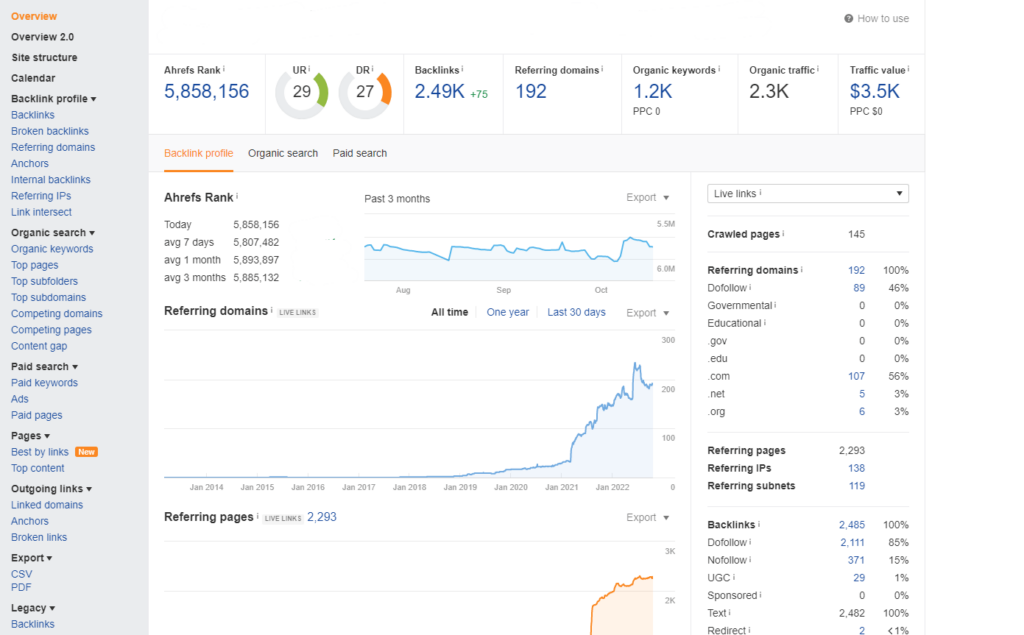Export as CSV from sidebar

click(21, 574)
